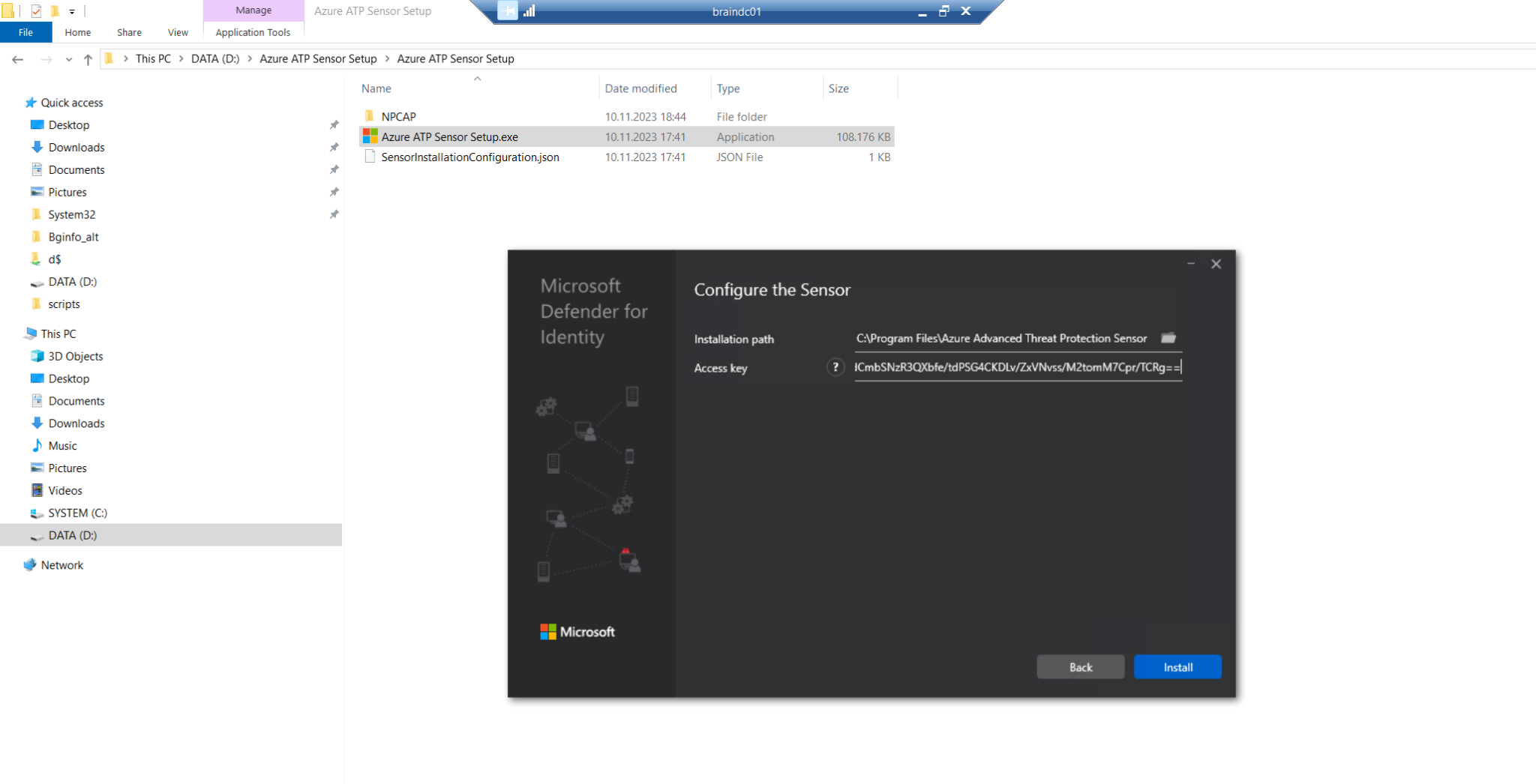Screen dimensions: 1536x784
Task: Open the File menu
Action: (25, 32)
